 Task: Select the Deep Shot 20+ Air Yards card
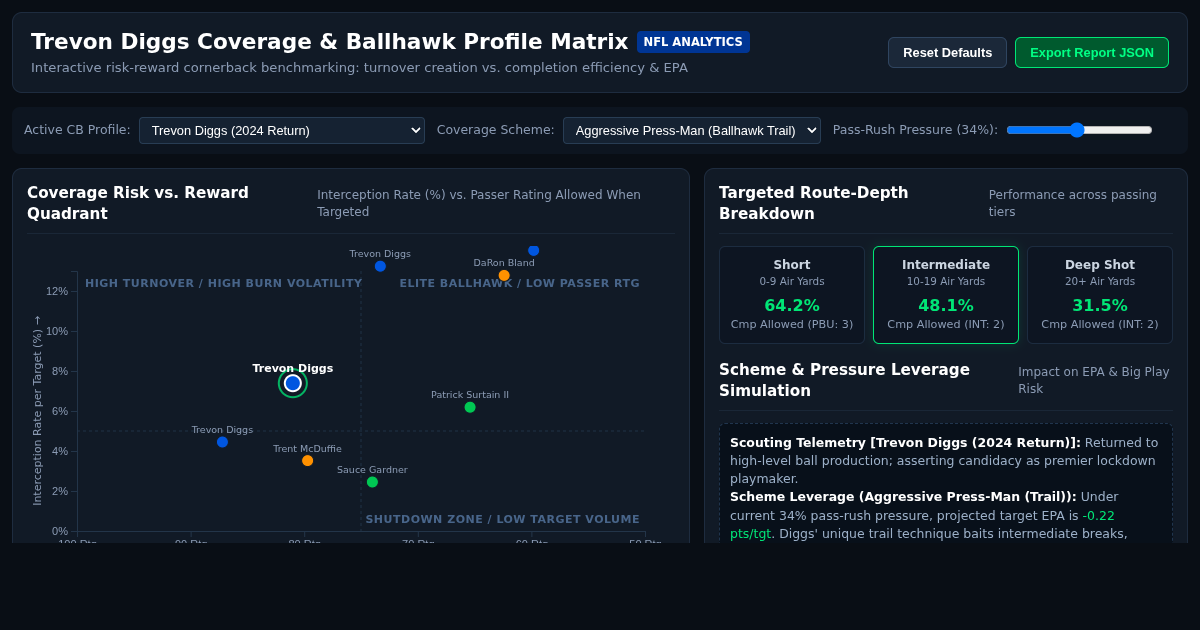[x=1100, y=295]
